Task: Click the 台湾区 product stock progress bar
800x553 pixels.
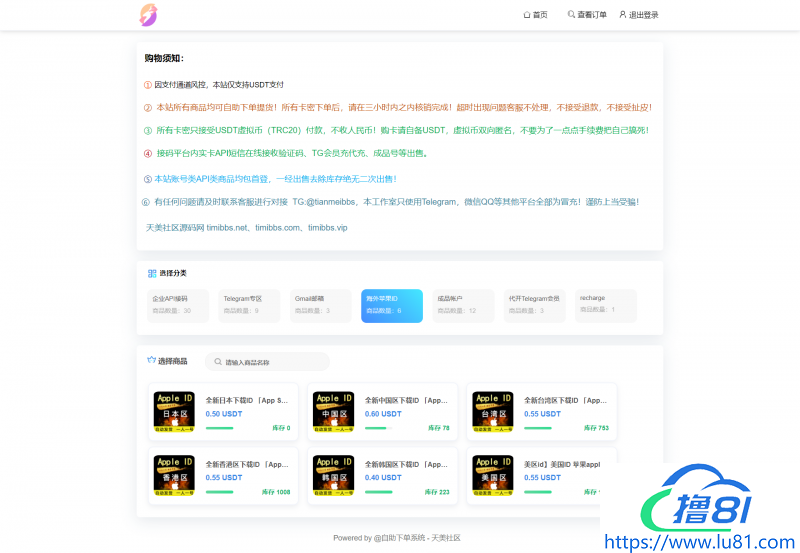Action: [x=537, y=428]
